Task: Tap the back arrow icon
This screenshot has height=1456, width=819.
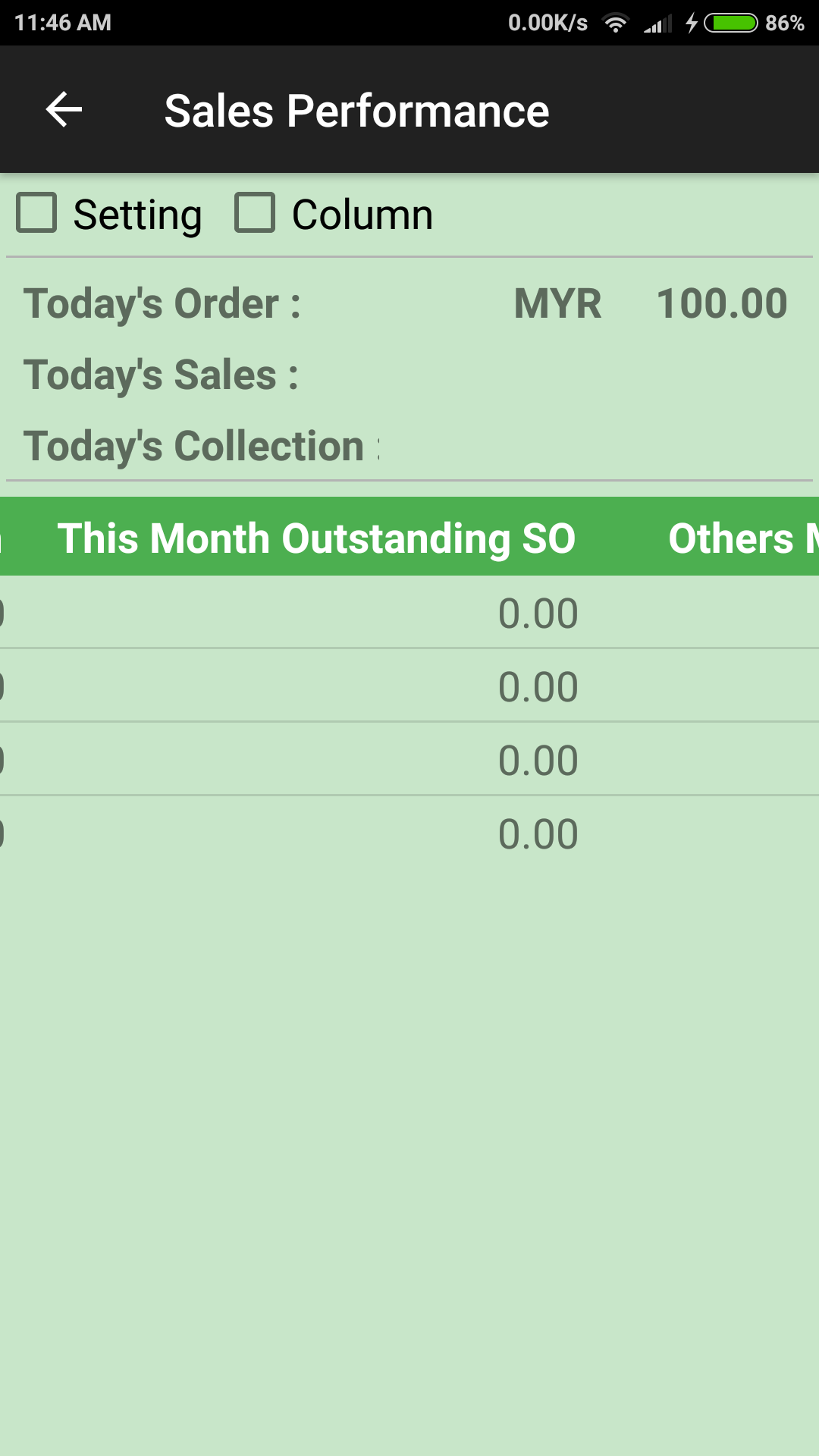Action: (64, 110)
